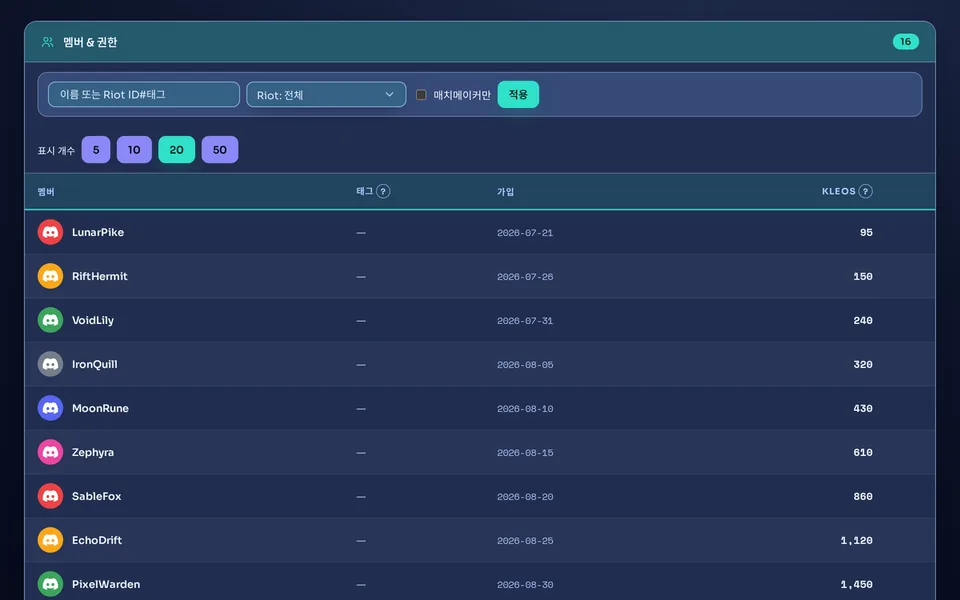Set 표시 개수 to 5
960x600 pixels.
(96, 150)
